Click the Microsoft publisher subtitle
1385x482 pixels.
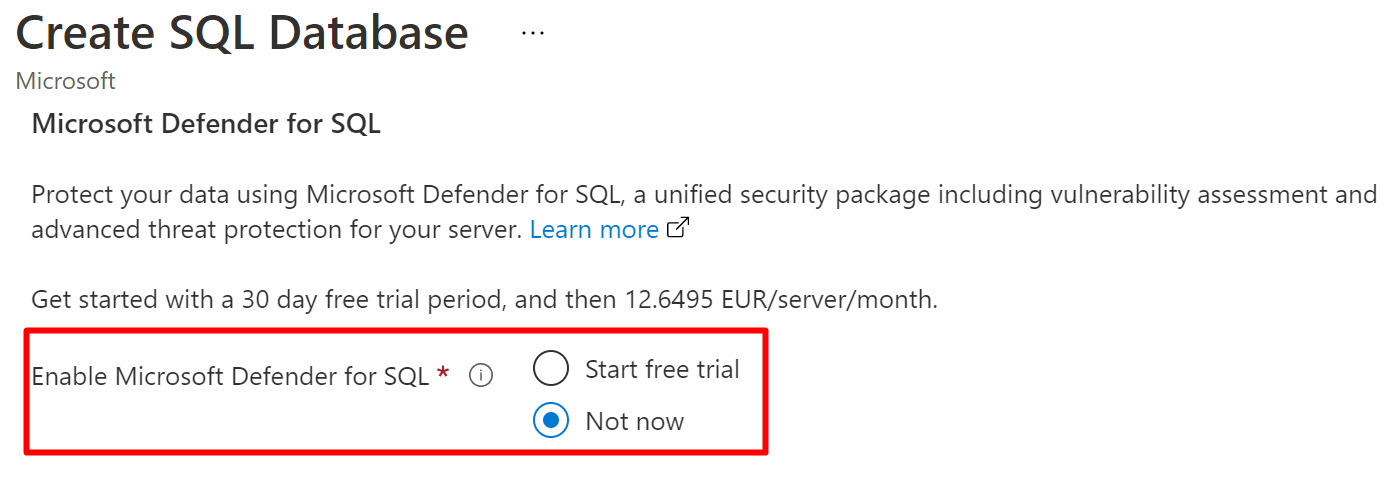66,81
